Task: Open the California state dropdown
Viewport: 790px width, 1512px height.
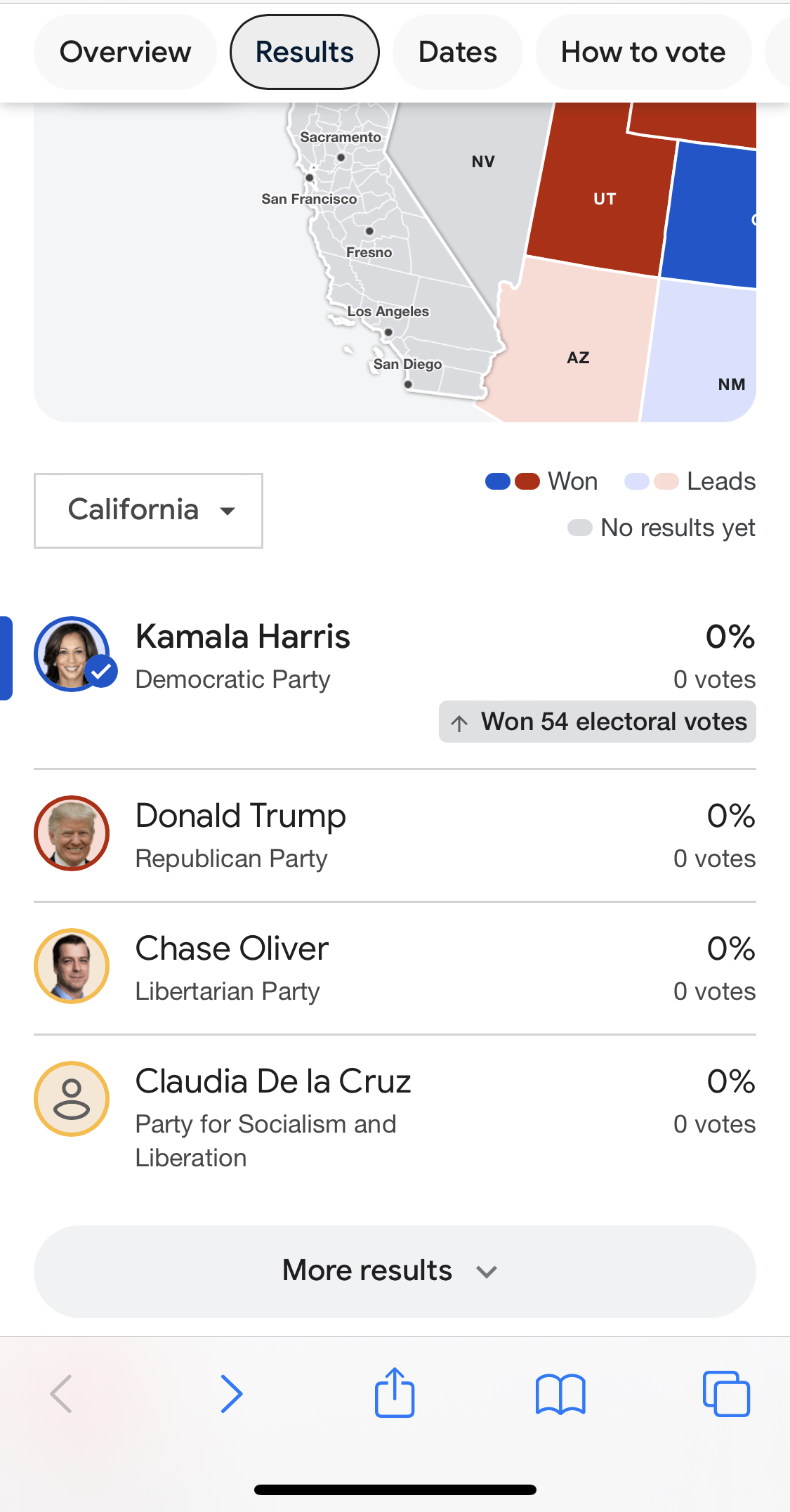Action: point(148,511)
